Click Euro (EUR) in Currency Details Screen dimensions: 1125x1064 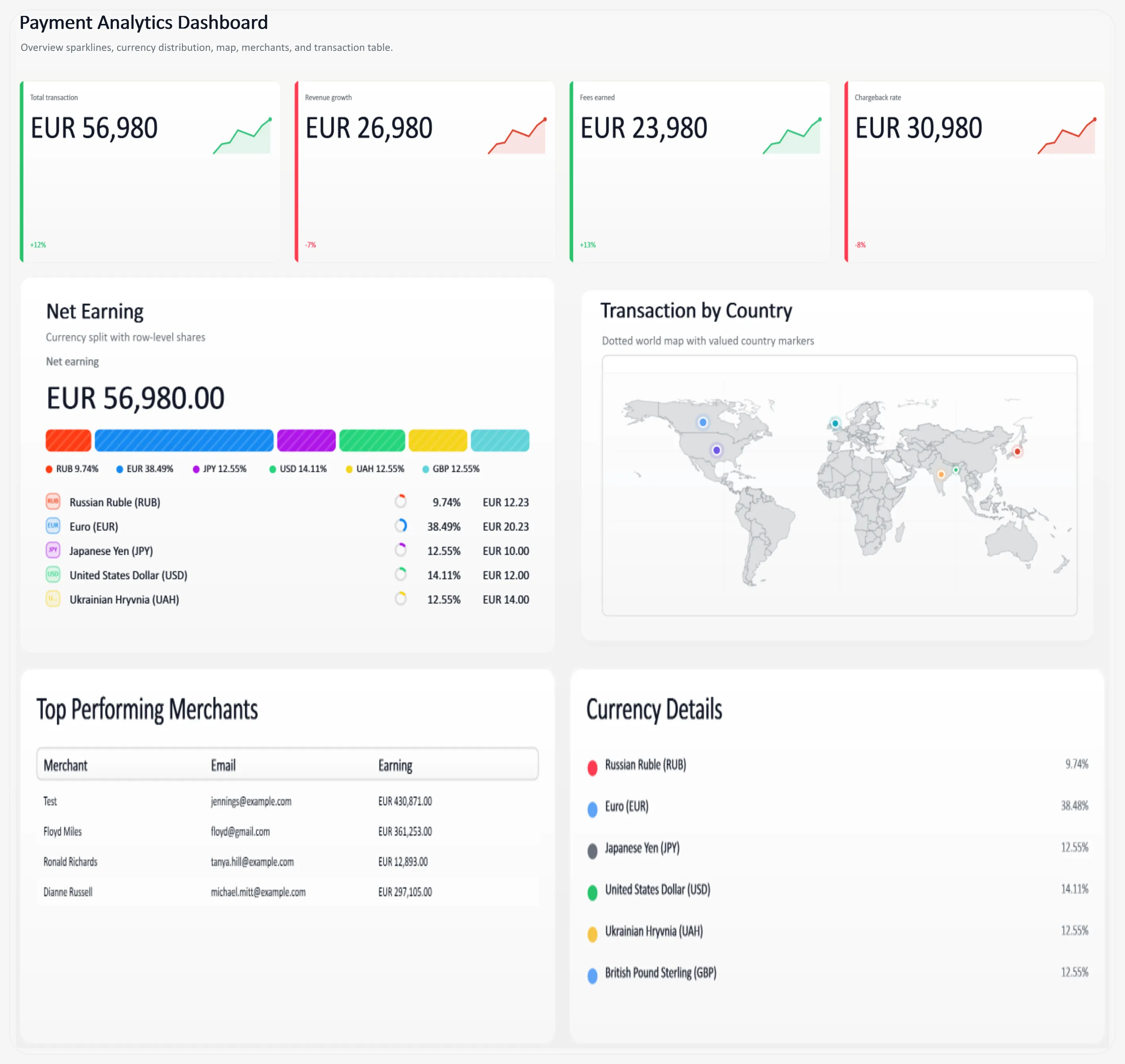(626, 806)
